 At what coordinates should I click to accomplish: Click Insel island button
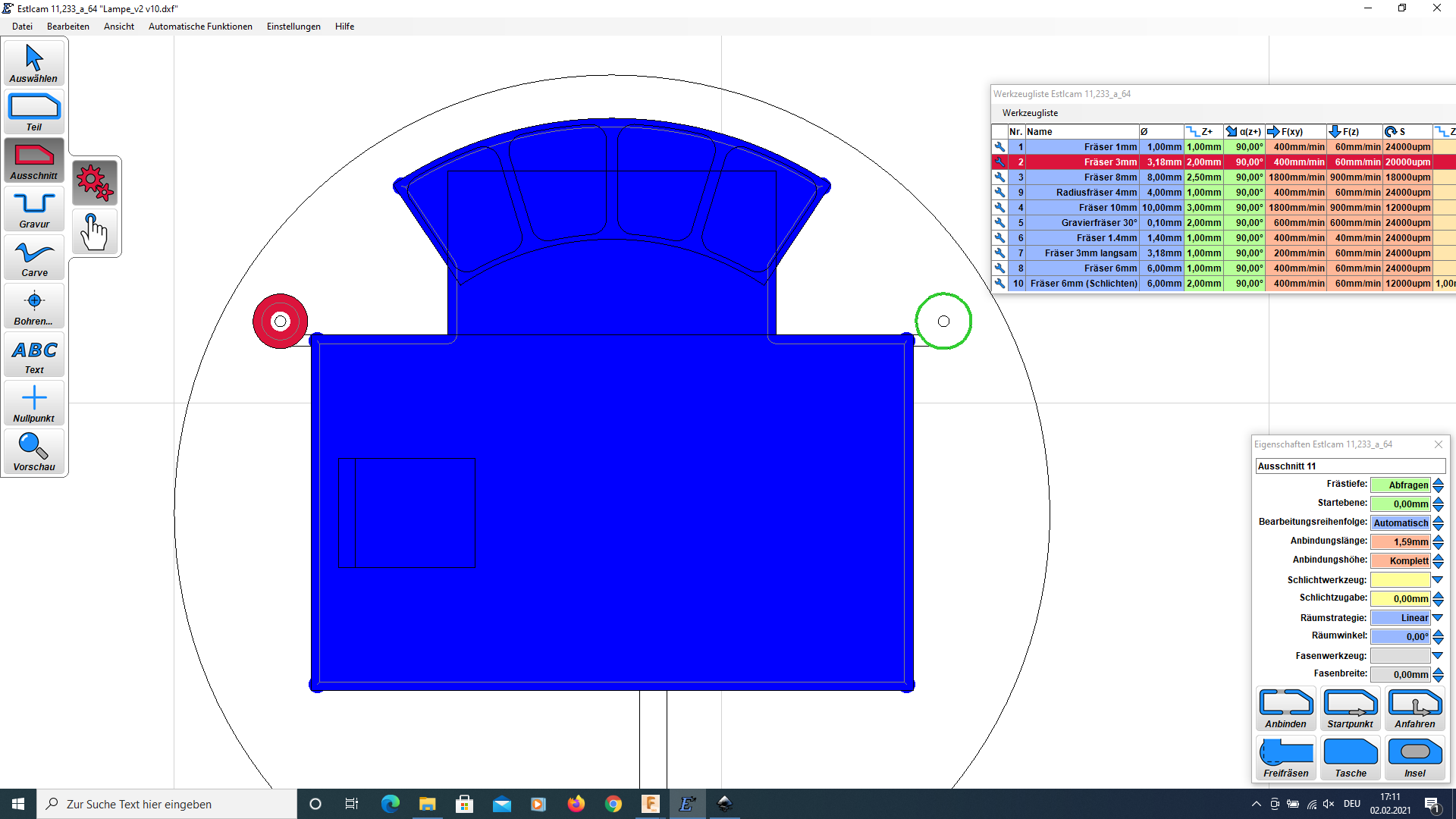tap(1415, 758)
